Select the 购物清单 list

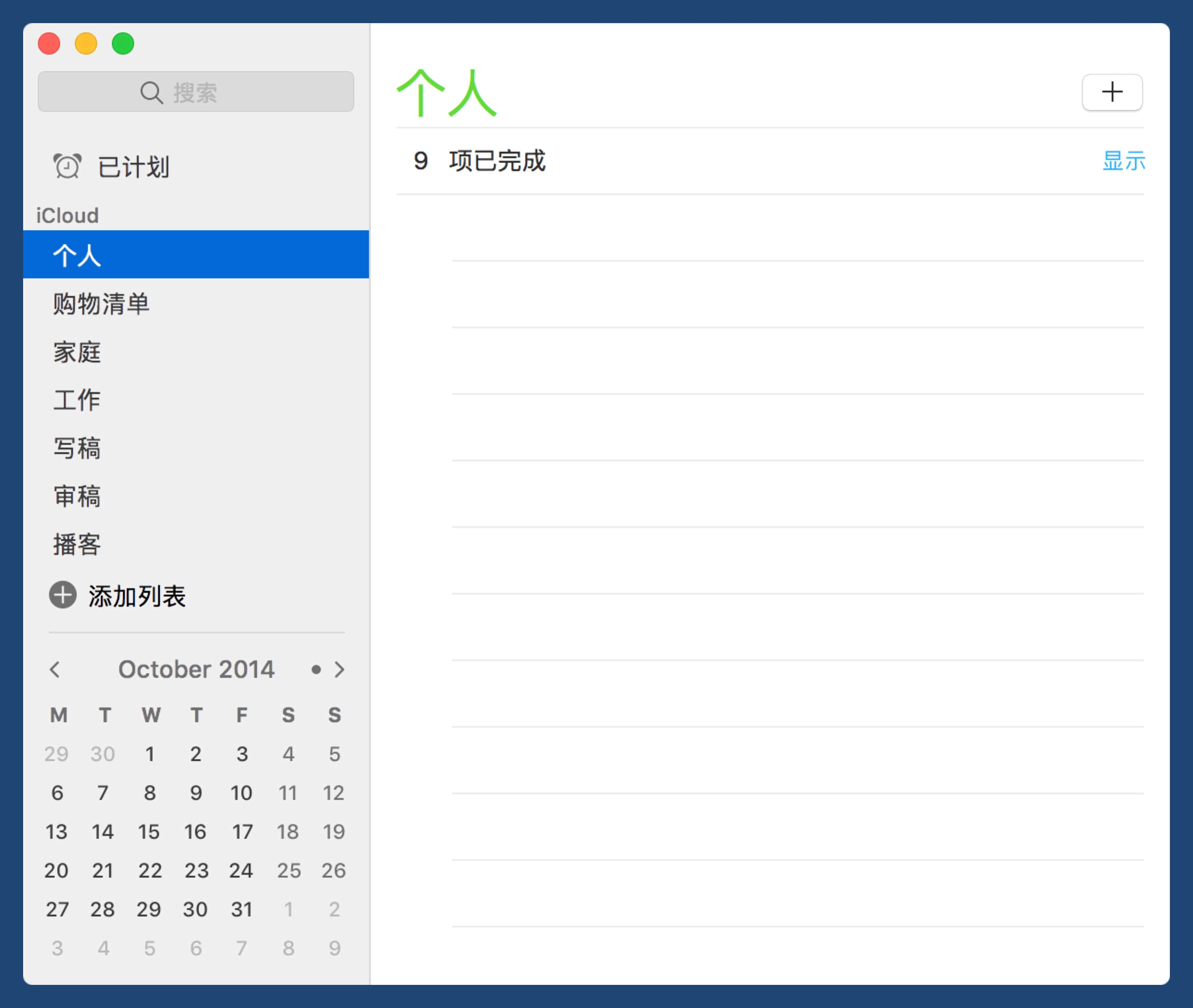pos(102,303)
